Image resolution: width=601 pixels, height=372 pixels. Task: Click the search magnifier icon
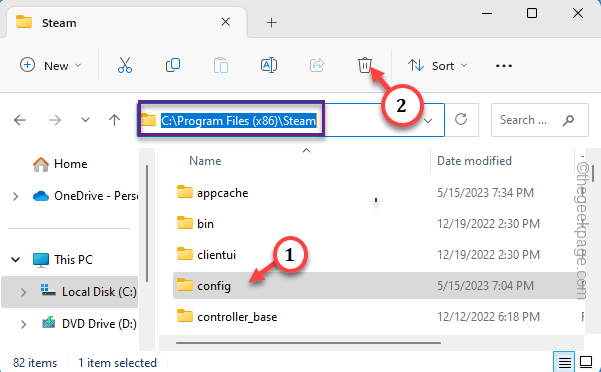click(569, 120)
